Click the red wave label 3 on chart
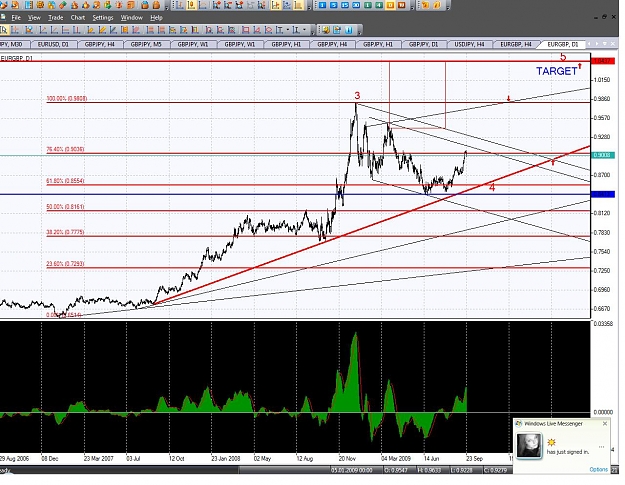 tap(357, 96)
